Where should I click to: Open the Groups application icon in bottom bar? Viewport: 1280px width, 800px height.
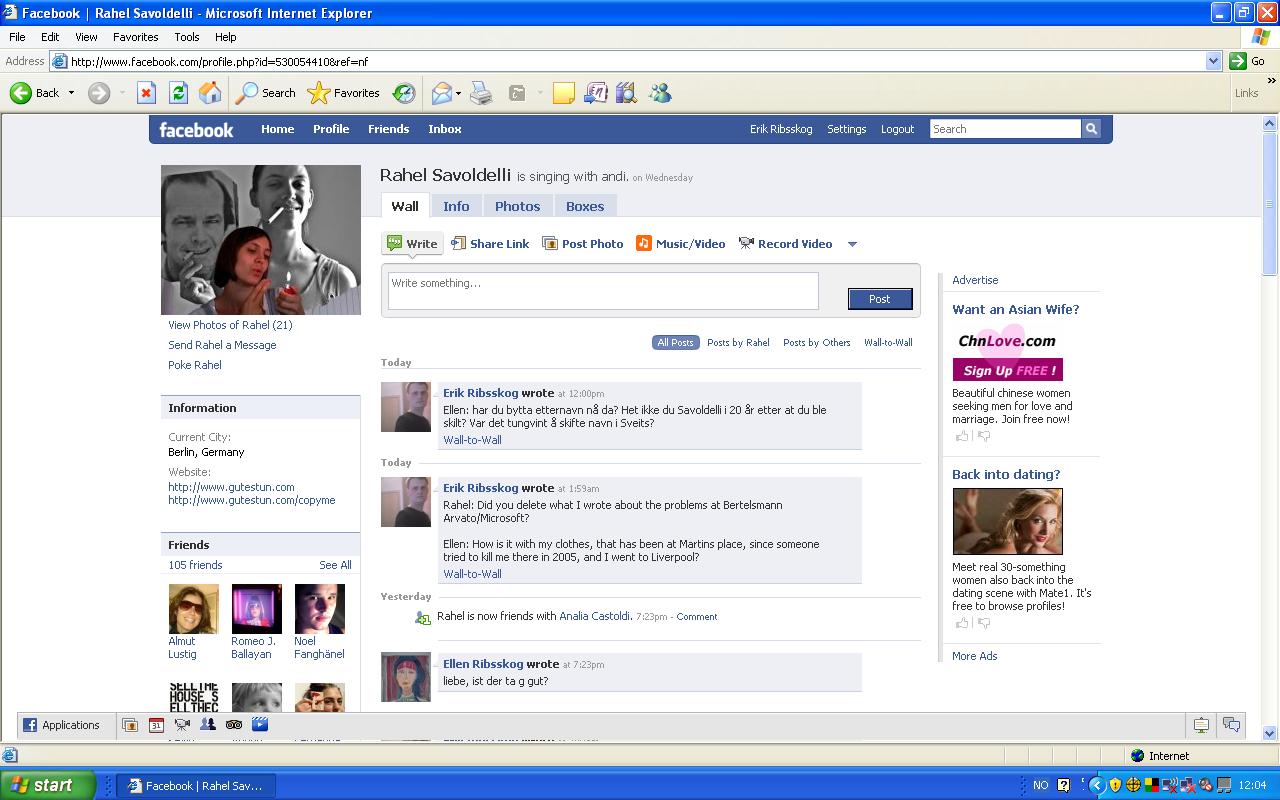208,725
